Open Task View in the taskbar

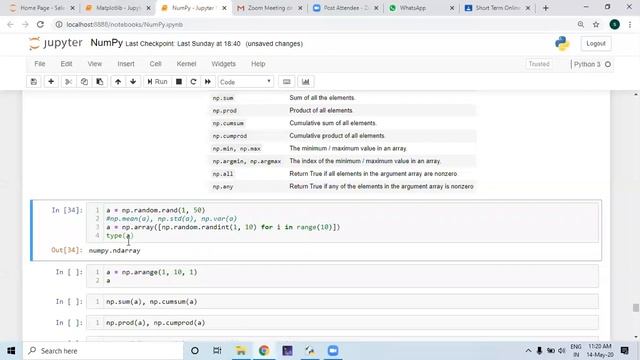[217, 351]
